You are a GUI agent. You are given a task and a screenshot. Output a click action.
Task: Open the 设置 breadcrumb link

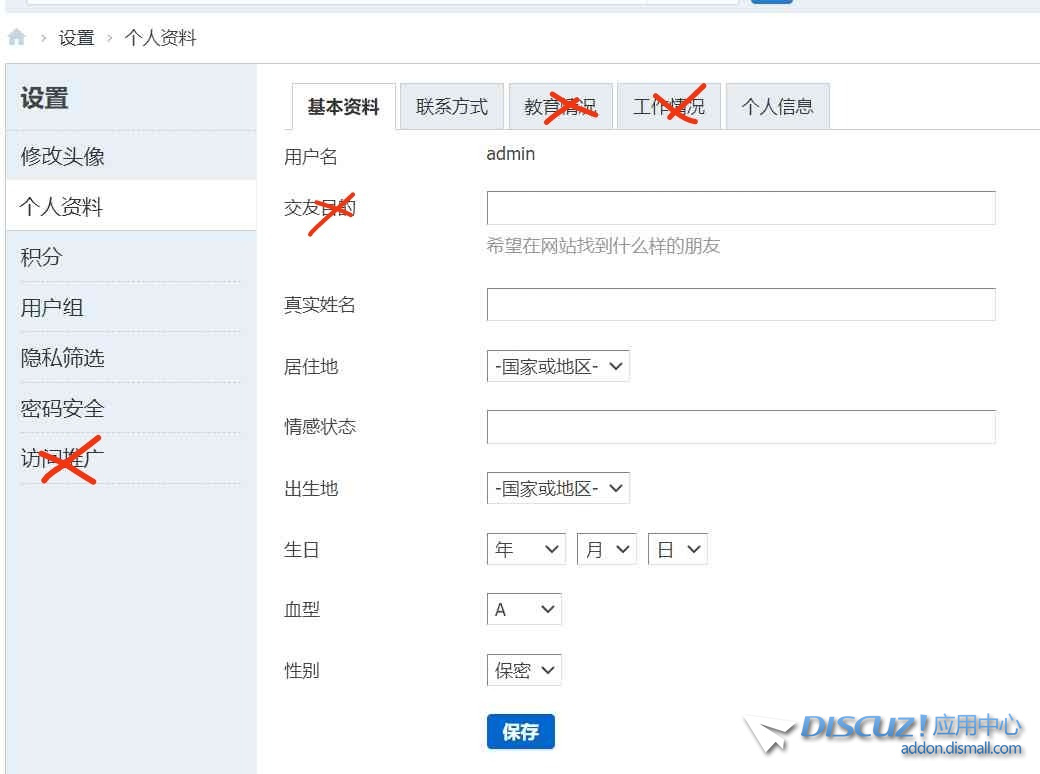coord(76,38)
